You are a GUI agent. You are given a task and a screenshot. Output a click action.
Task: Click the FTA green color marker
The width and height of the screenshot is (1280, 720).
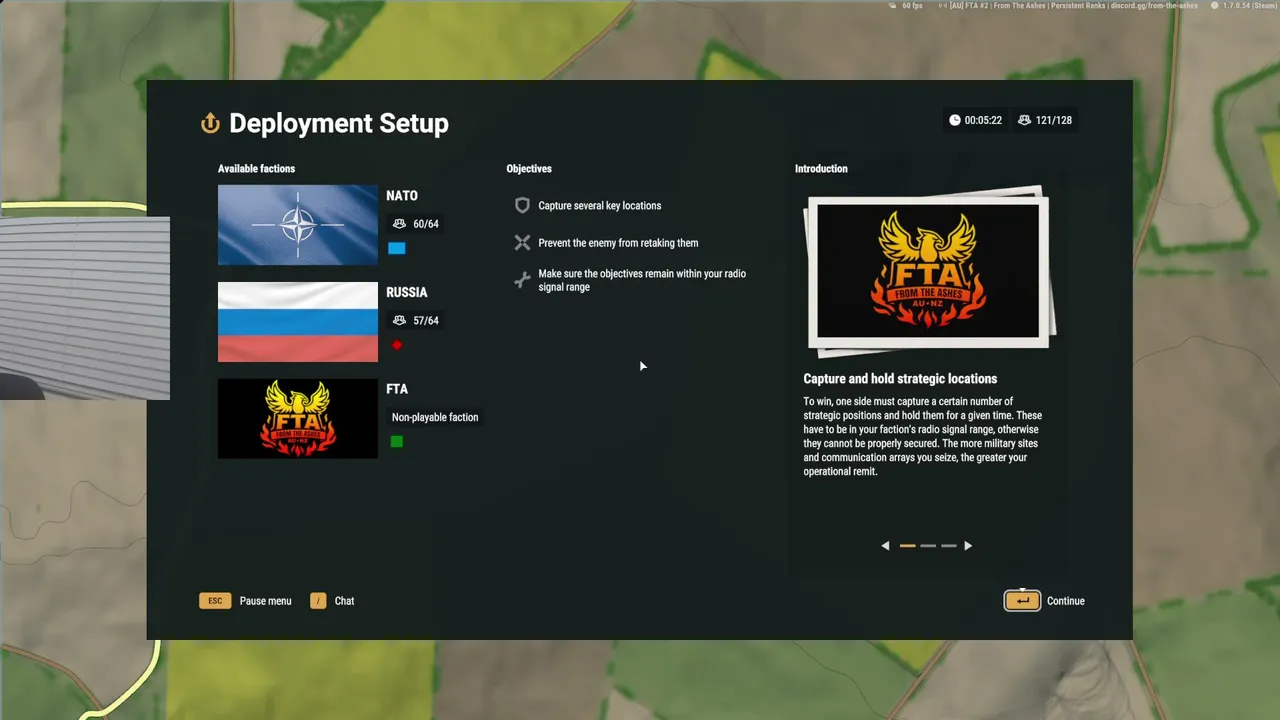point(397,441)
